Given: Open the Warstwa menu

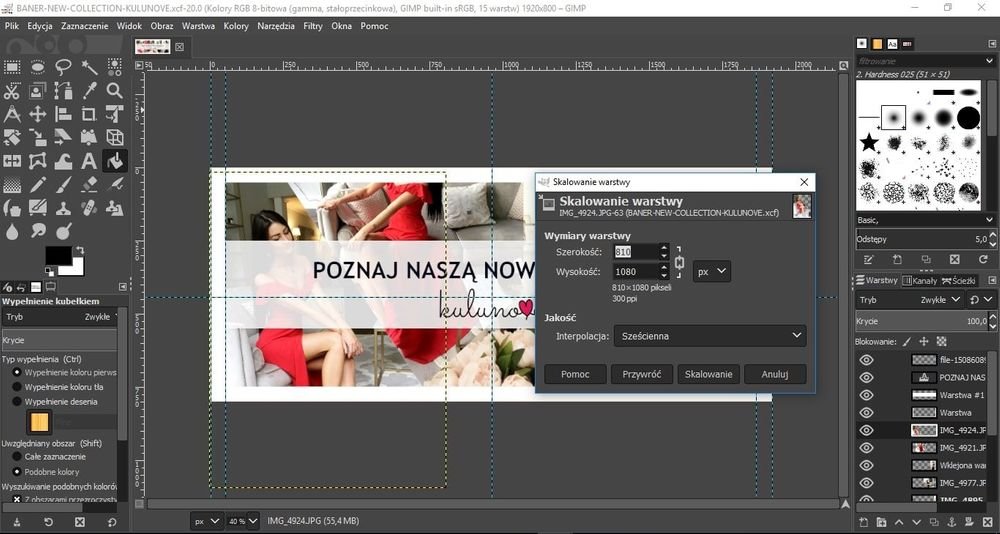Looking at the screenshot, I should tap(198, 26).
